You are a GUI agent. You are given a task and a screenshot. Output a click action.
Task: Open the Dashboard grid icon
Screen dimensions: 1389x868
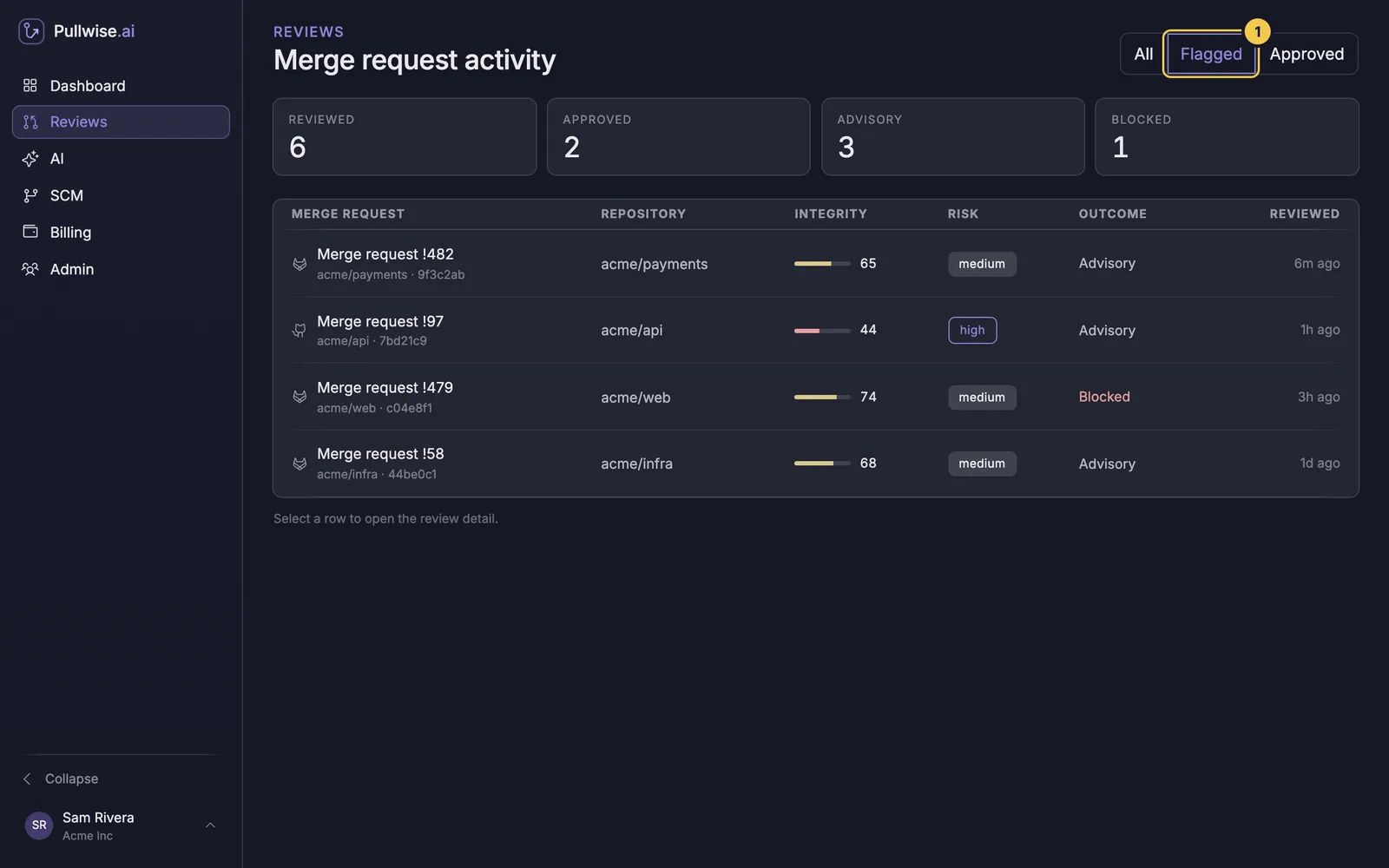pos(30,85)
